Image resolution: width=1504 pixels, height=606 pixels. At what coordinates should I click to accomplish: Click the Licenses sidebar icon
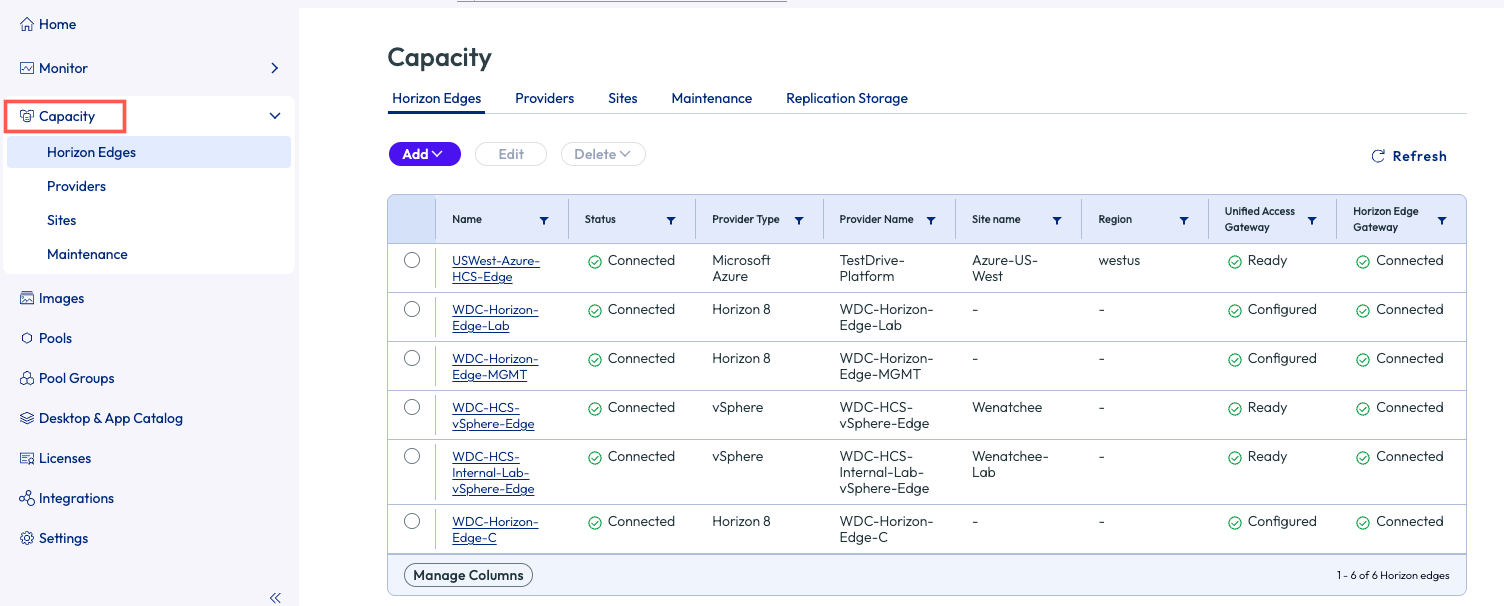27,459
